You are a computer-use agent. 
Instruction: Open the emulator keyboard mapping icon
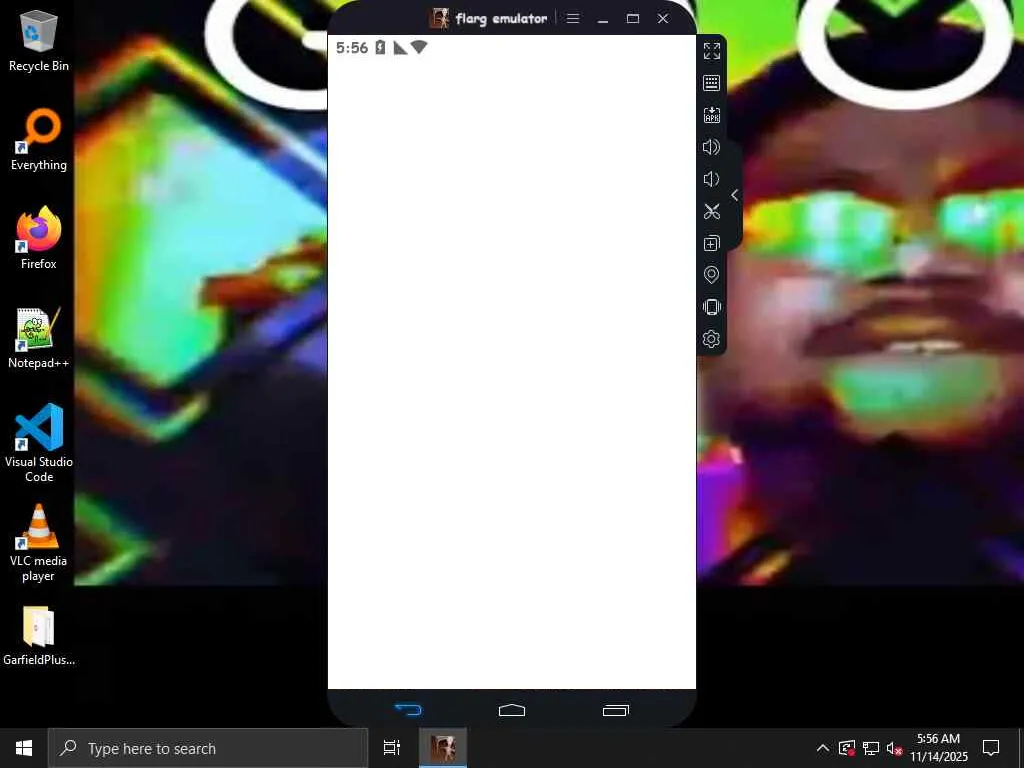[x=711, y=83]
